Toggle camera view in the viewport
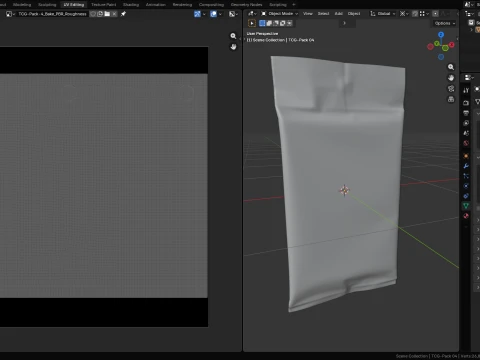This screenshot has height=360, width=480. click(x=451, y=88)
